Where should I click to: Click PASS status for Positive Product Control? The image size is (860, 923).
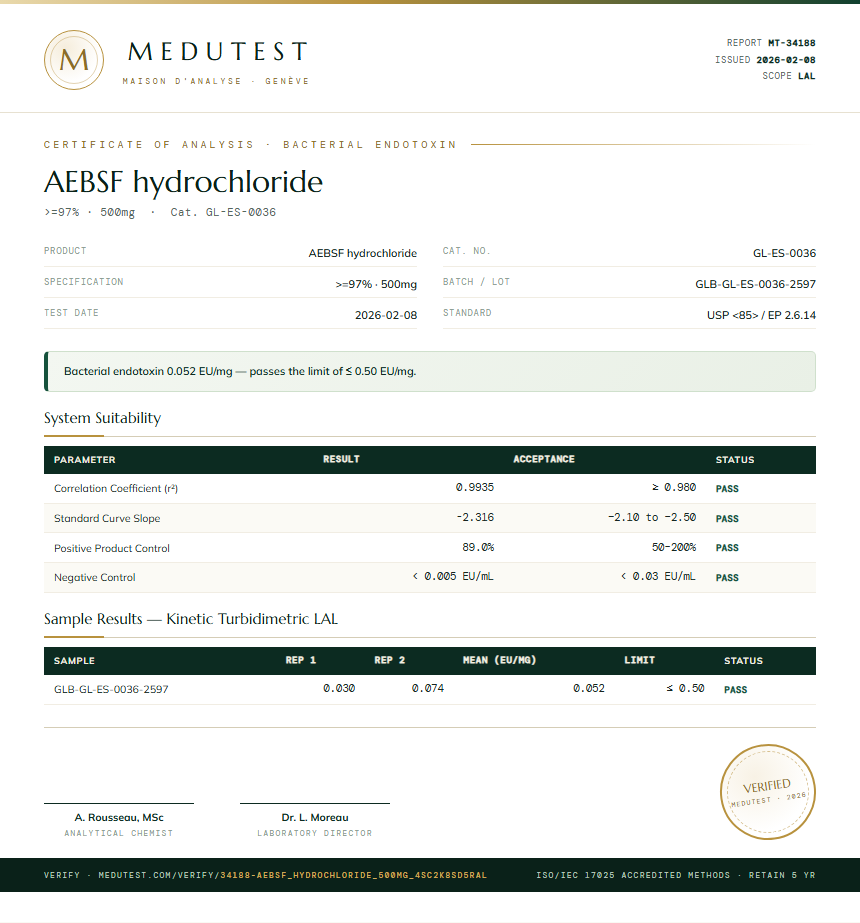(x=727, y=548)
